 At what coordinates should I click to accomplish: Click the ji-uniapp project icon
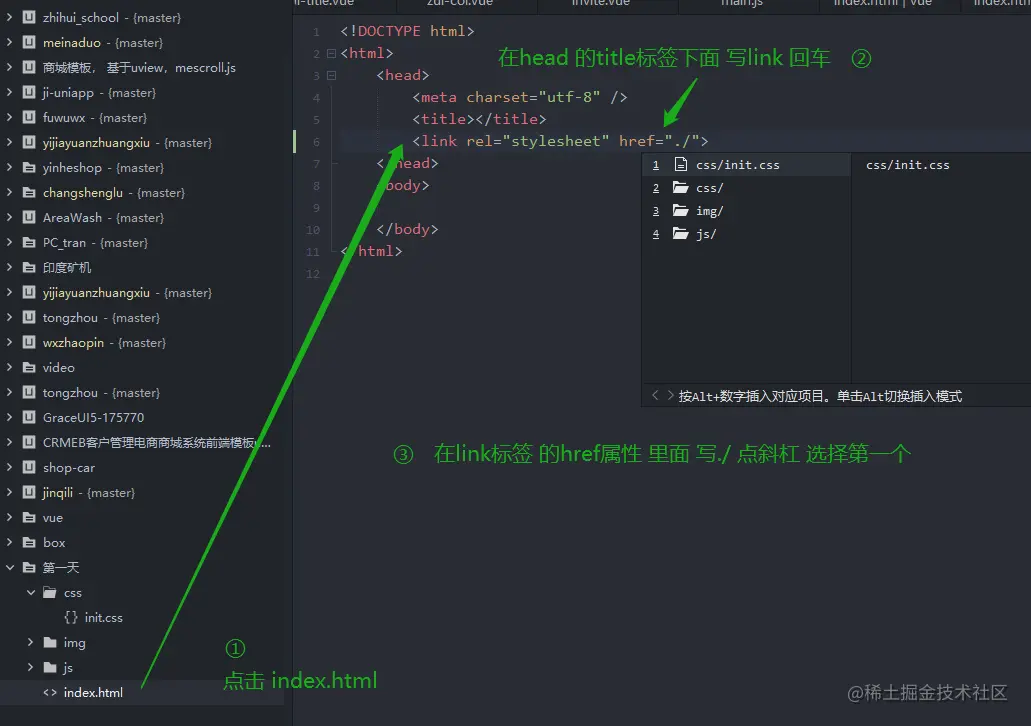click(x=29, y=92)
